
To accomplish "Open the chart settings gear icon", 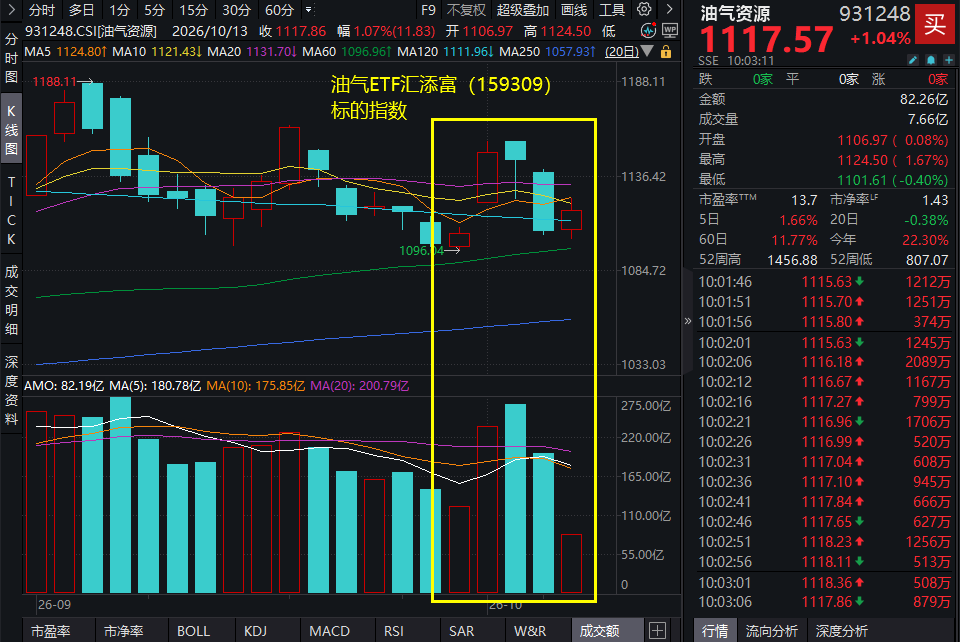I will 644,9.
